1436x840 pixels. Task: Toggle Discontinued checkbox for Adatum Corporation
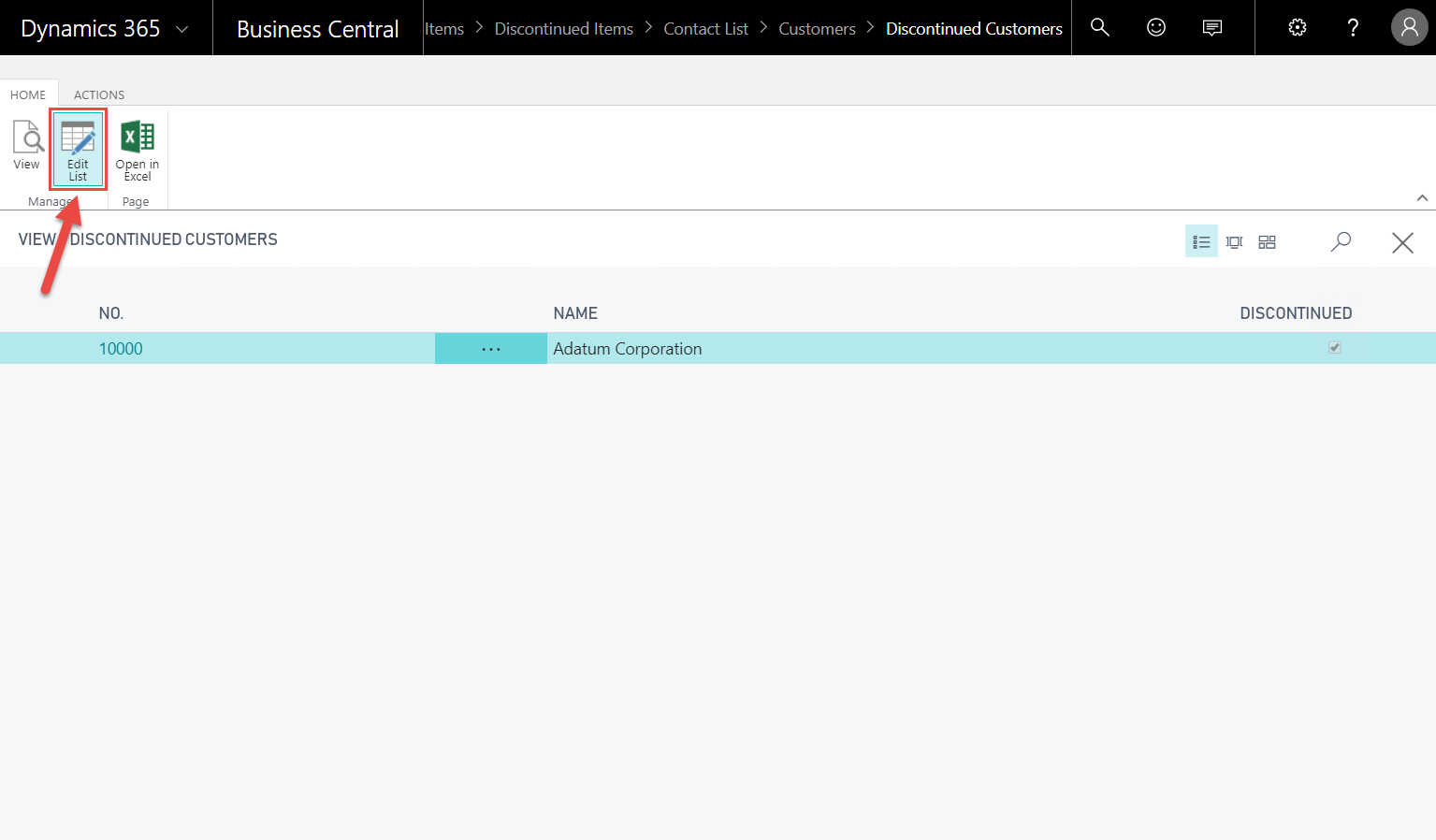click(x=1335, y=348)
